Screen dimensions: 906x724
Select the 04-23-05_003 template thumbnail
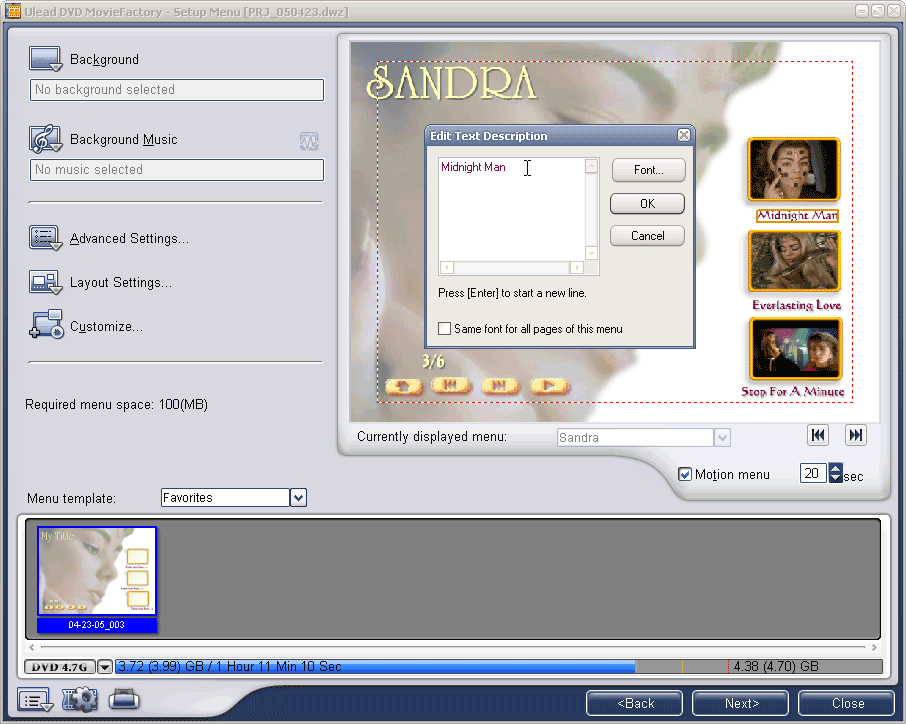[96, 578]
